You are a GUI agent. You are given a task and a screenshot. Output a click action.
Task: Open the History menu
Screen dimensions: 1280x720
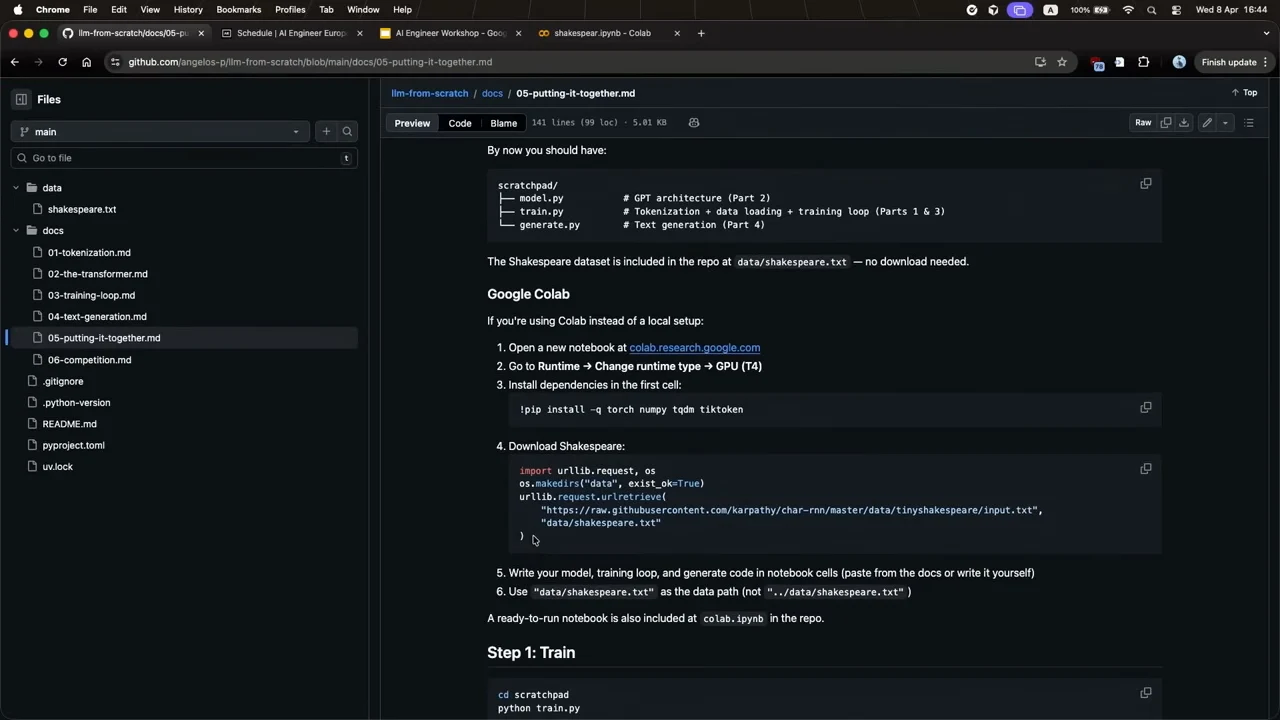pyautogui.click(x=188, y=10)
